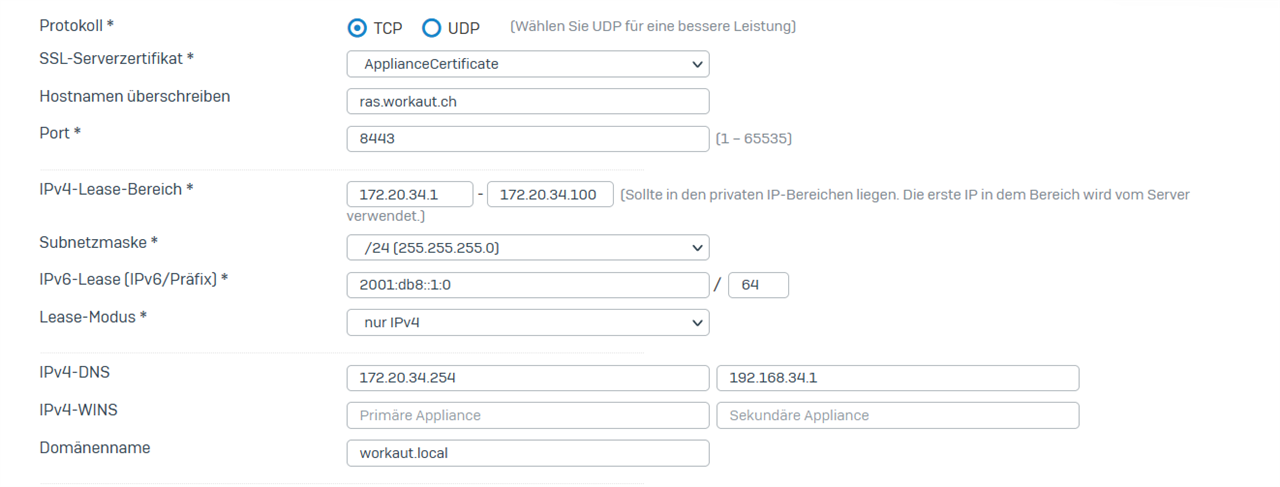Focus the IPv6-Lease address field
Viewport: 1280px width, 487px height.
[x=528, y=285]
